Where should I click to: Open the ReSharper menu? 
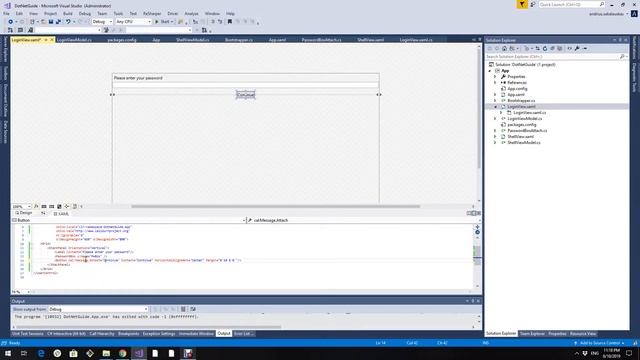click(152, 13)
